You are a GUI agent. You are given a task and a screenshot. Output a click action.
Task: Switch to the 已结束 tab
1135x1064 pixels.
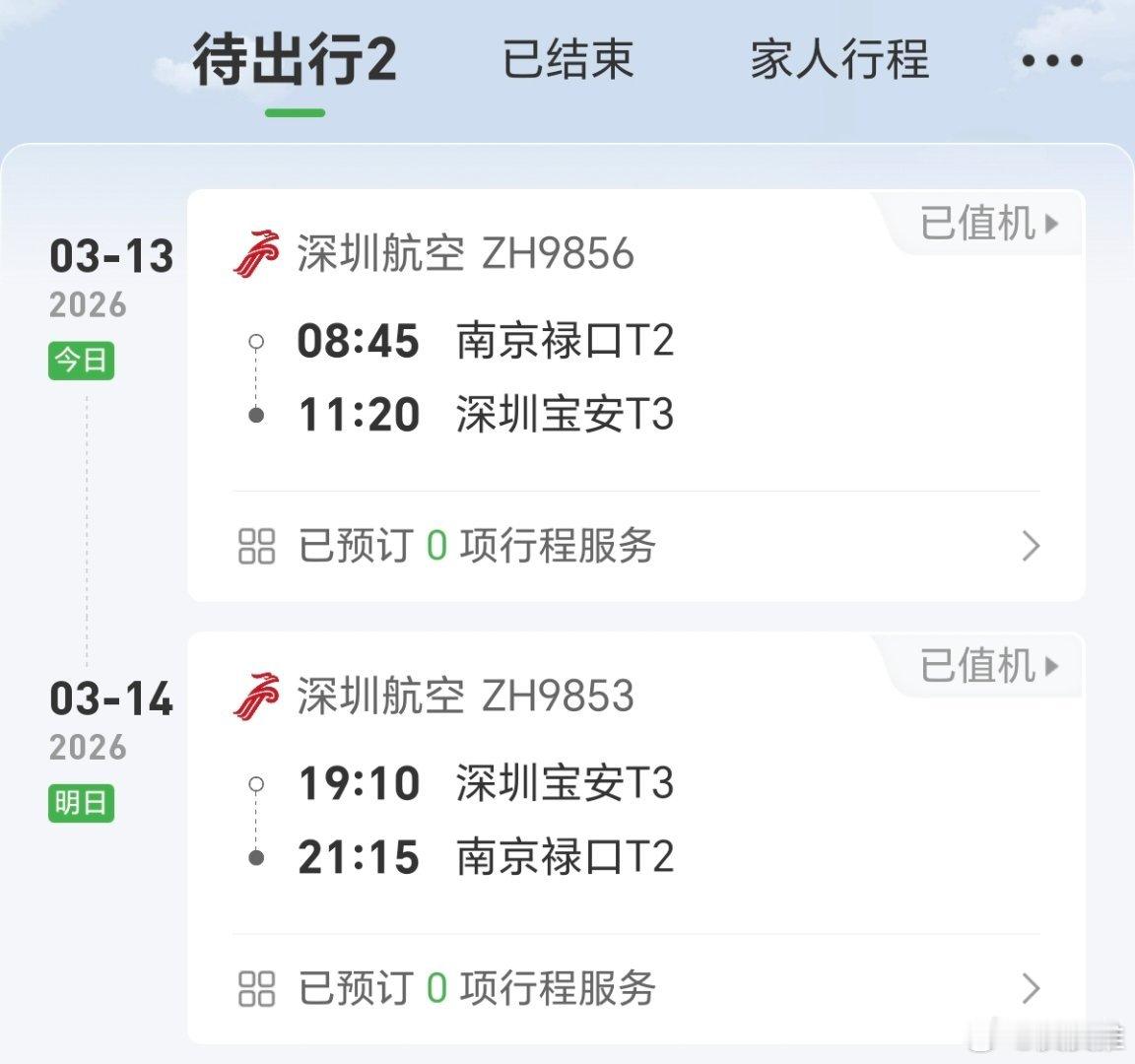[569, 61]
